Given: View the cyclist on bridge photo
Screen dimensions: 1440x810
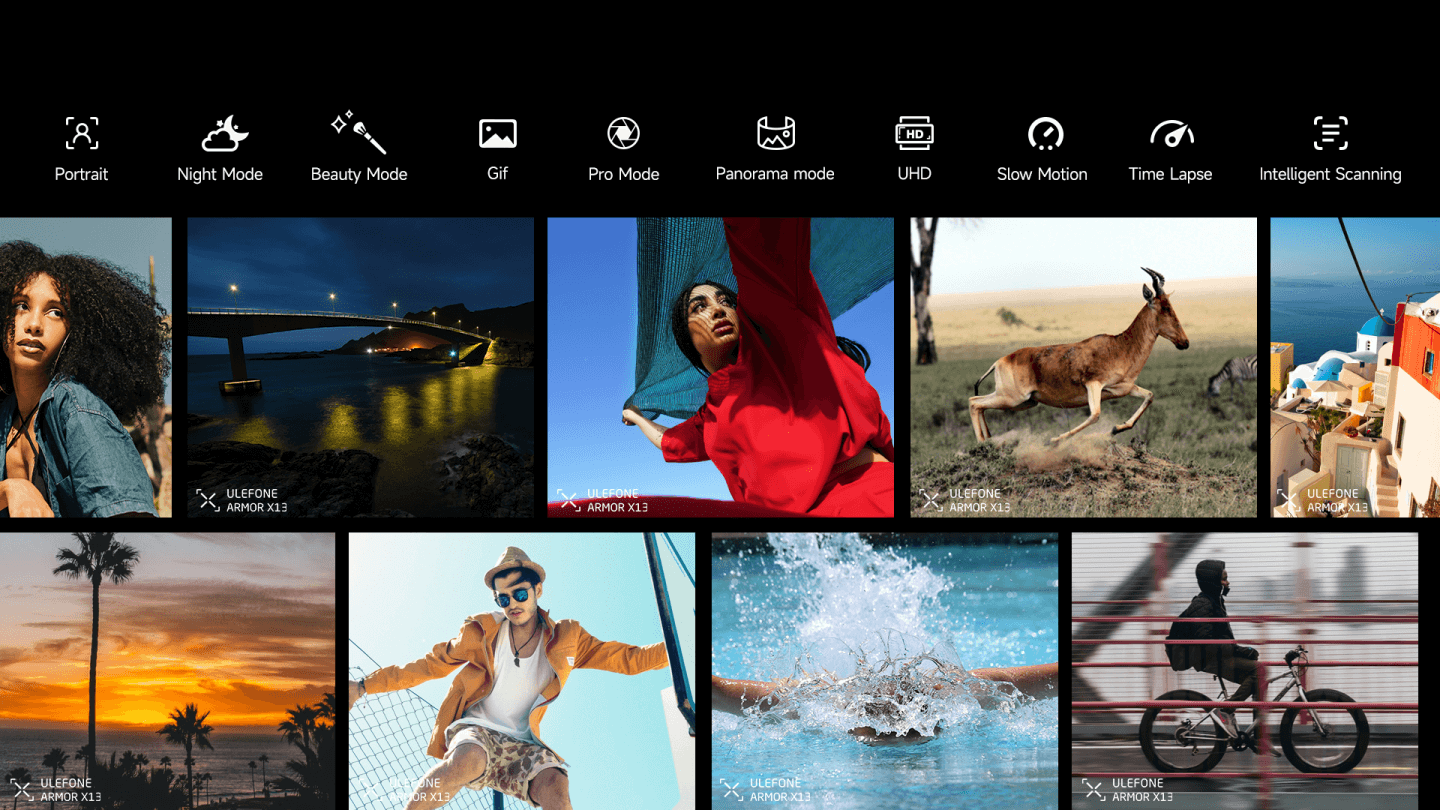Looking at the screenshot, I should [x=1244, y=670].
